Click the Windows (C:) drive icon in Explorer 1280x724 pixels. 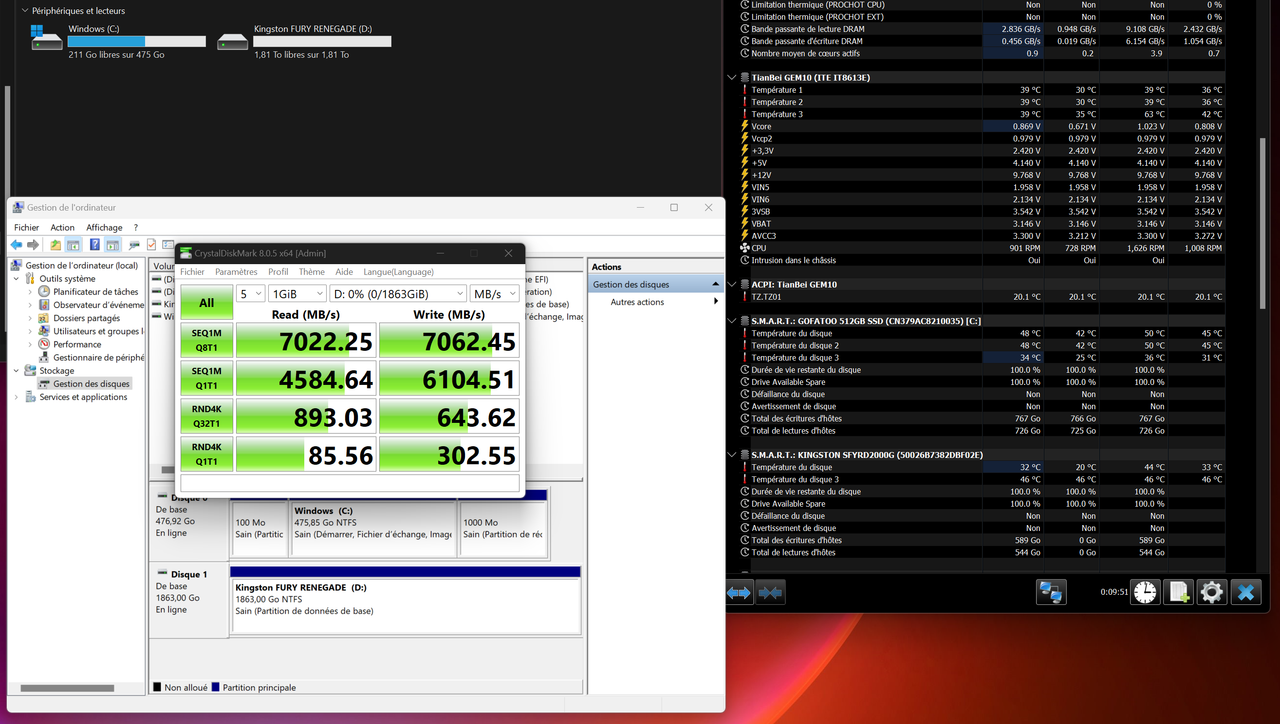coord(46,39)
